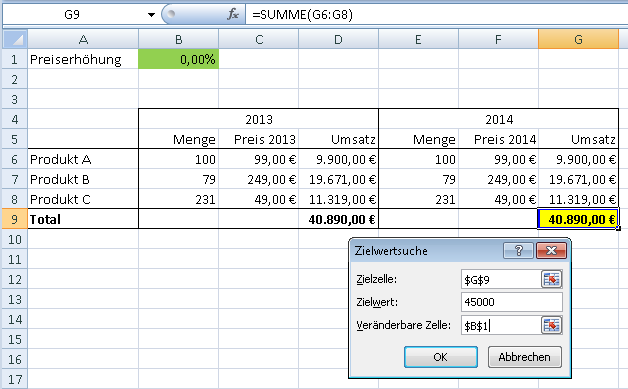628x389 pixels.
Task: Select column G header
Action: (x=578, y=39)
